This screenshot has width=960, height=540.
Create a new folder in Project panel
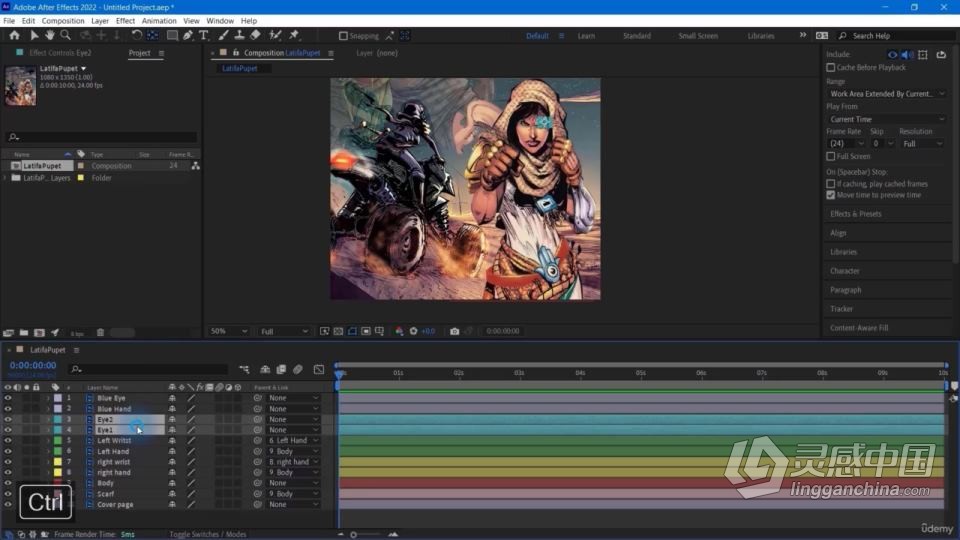point(24,333)
